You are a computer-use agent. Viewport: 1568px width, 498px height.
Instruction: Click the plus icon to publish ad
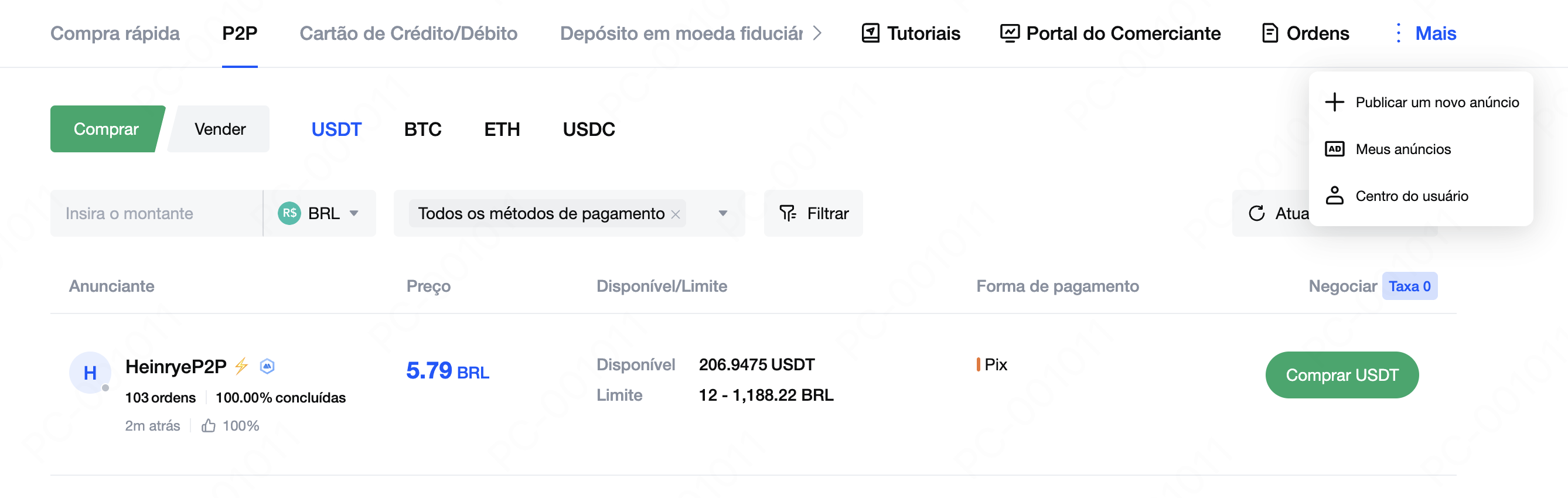[x=1334, y=102]
